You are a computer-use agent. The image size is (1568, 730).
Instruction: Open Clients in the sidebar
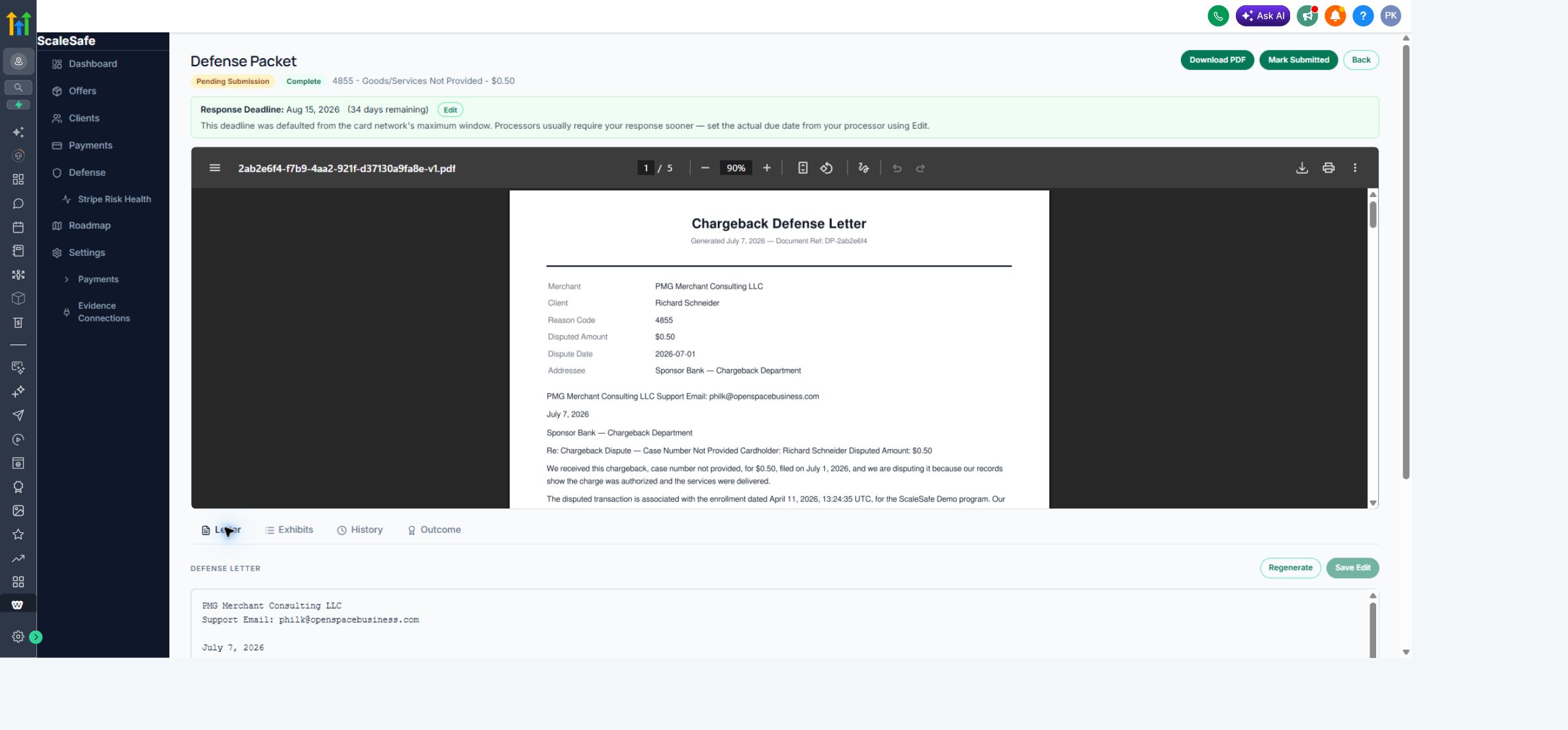(x=84, y=118)
